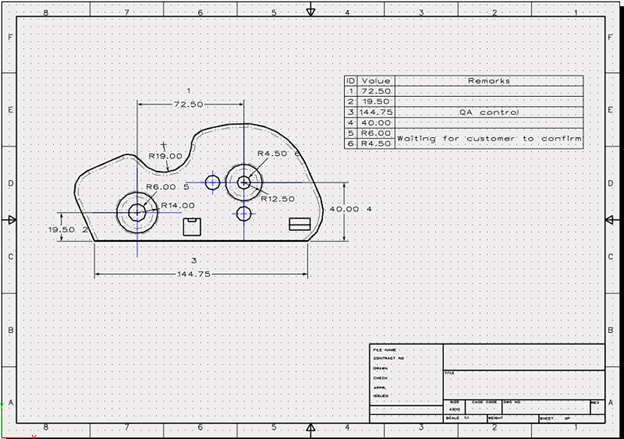The width and height of the screenshot is (624, 439).
Task: Click the SIZE cell in the title block
Action: tap(454, 407)
